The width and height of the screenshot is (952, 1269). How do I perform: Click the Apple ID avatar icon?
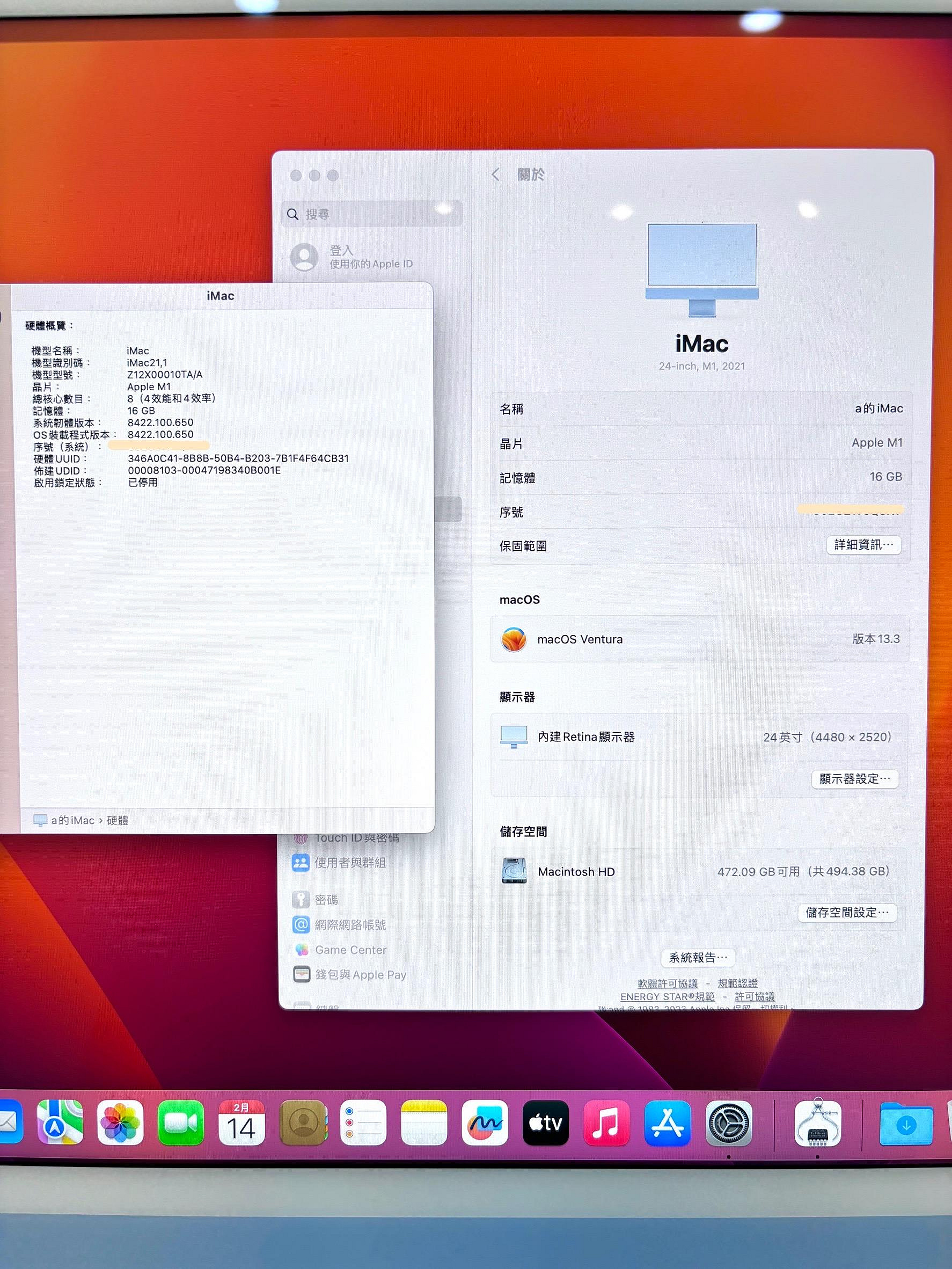(x=304, y=257)
